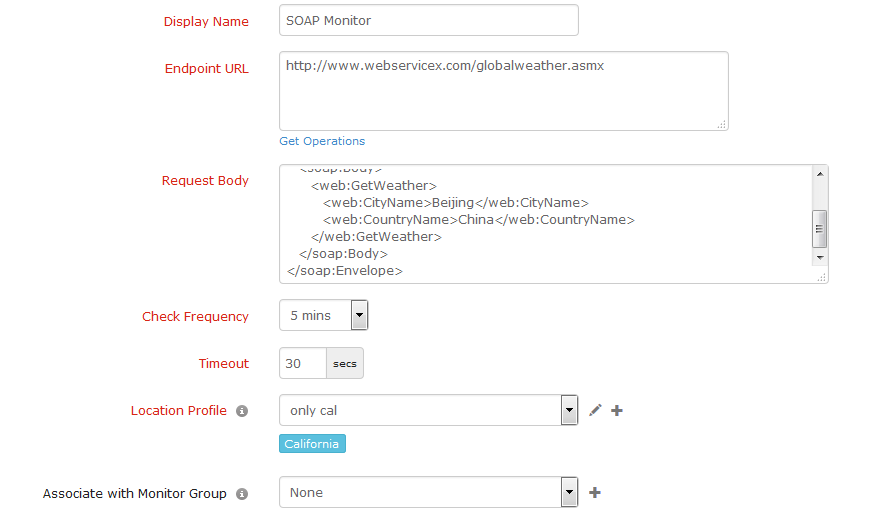Add a new Monitor Group with the plus icon
This screenshot has height=522, width=872.
(x=595, y=492)
